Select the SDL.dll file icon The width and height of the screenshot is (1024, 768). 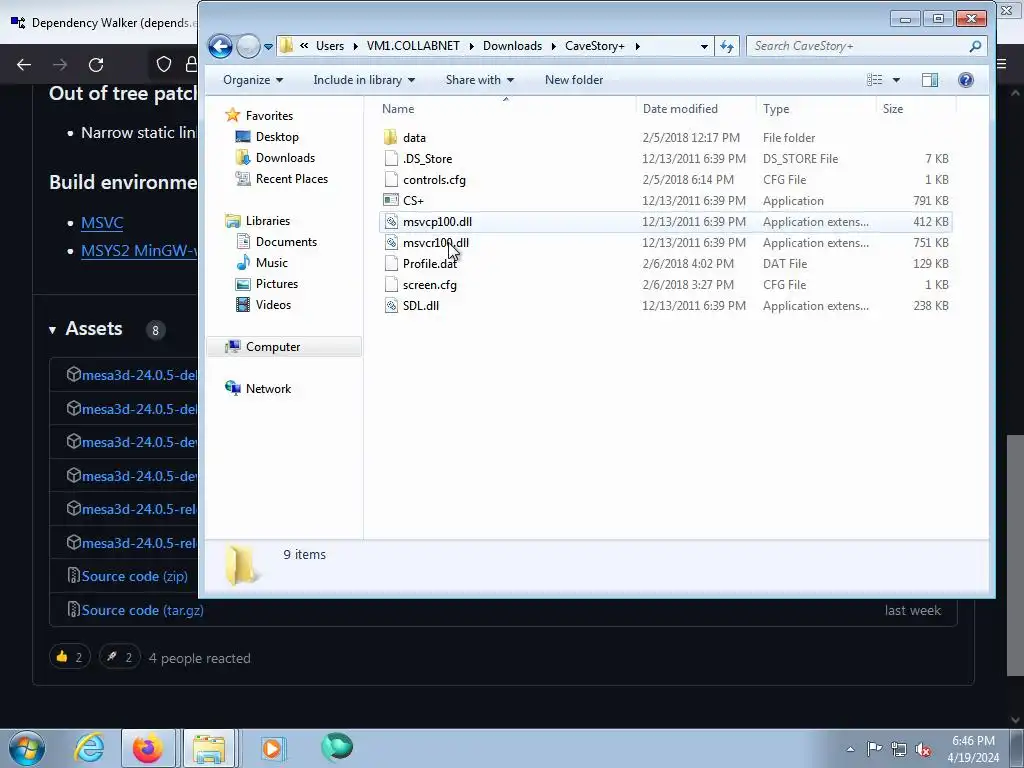(391, 306)
